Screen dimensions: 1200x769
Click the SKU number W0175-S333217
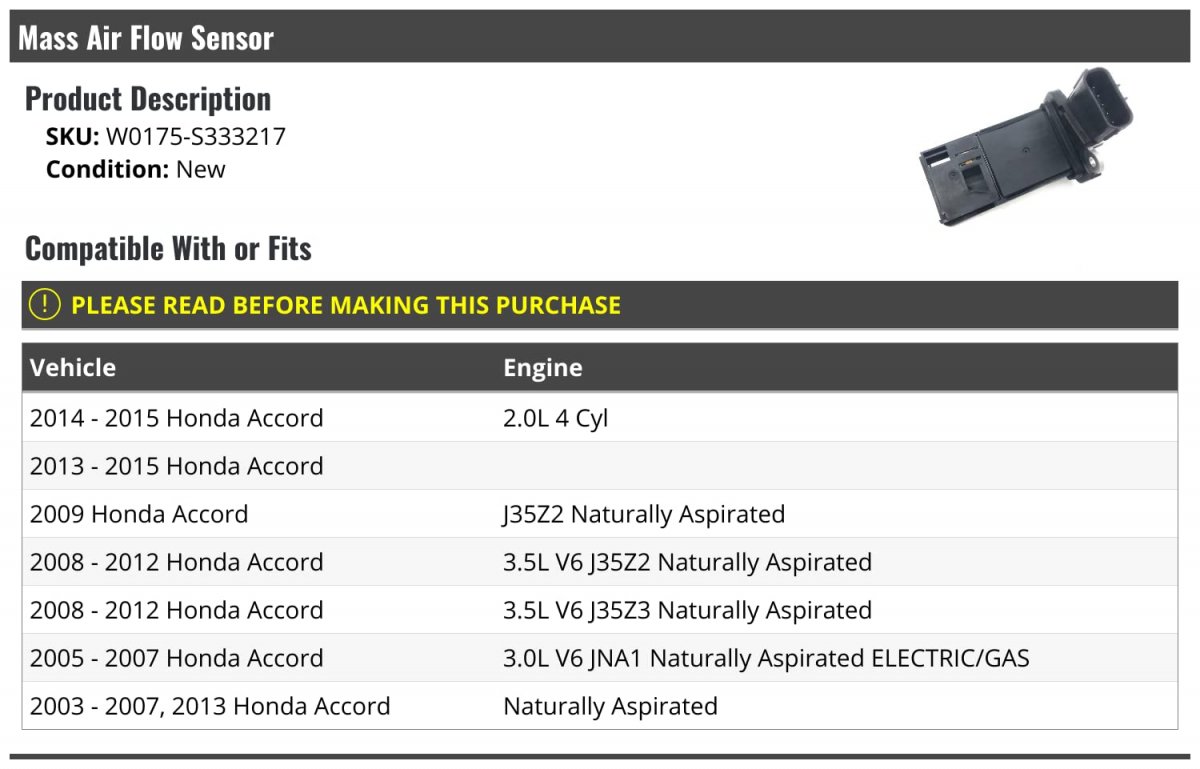click(196, 136)
